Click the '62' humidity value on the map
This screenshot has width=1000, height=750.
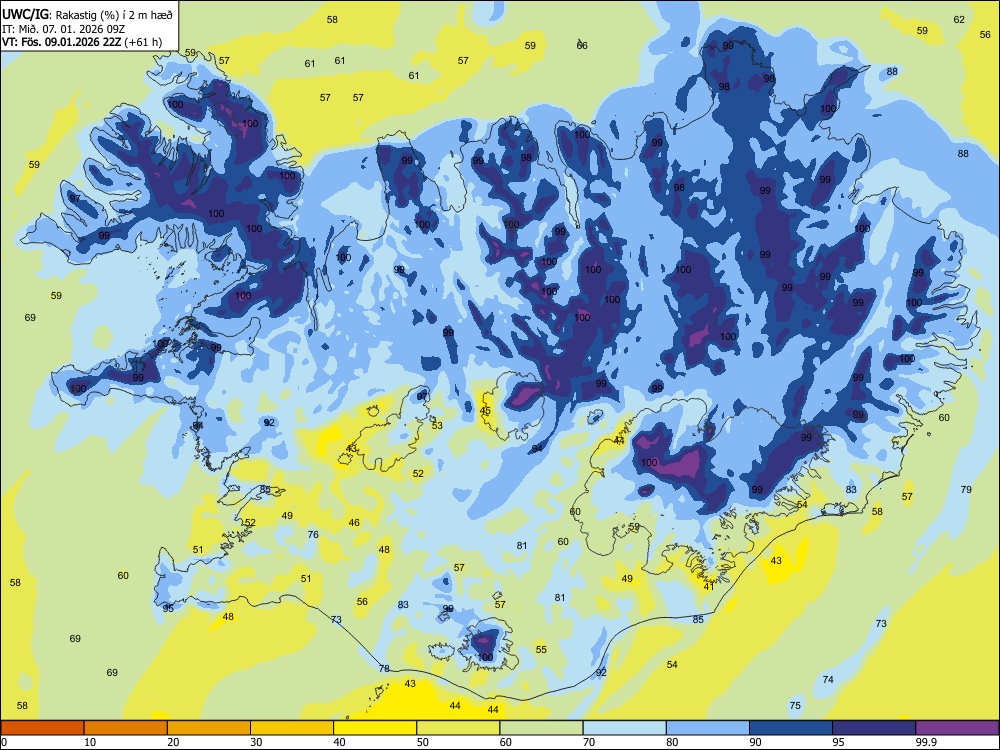tap(959, 20)
